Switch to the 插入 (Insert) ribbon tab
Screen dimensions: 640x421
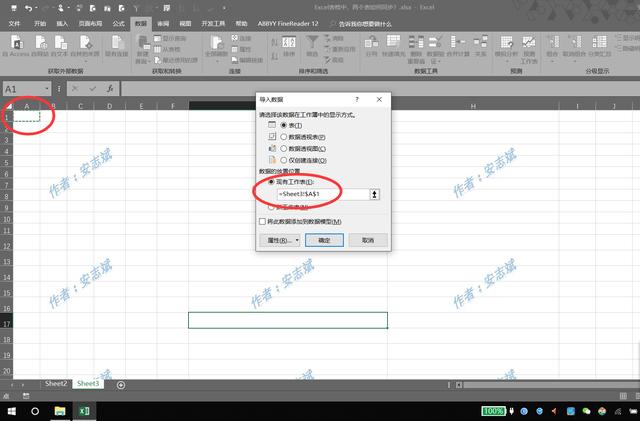pyautogui.click(x=62, y=24)
